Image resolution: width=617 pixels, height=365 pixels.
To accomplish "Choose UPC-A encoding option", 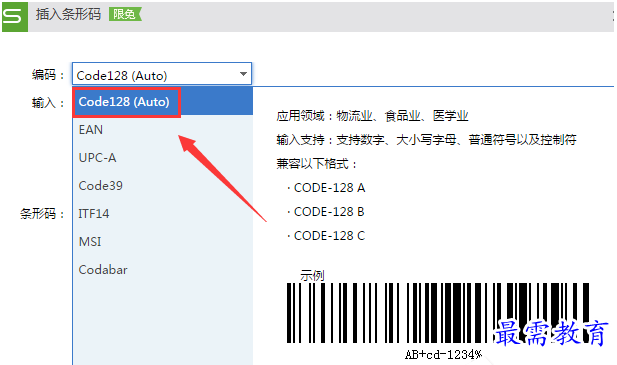I will point(163,157).
